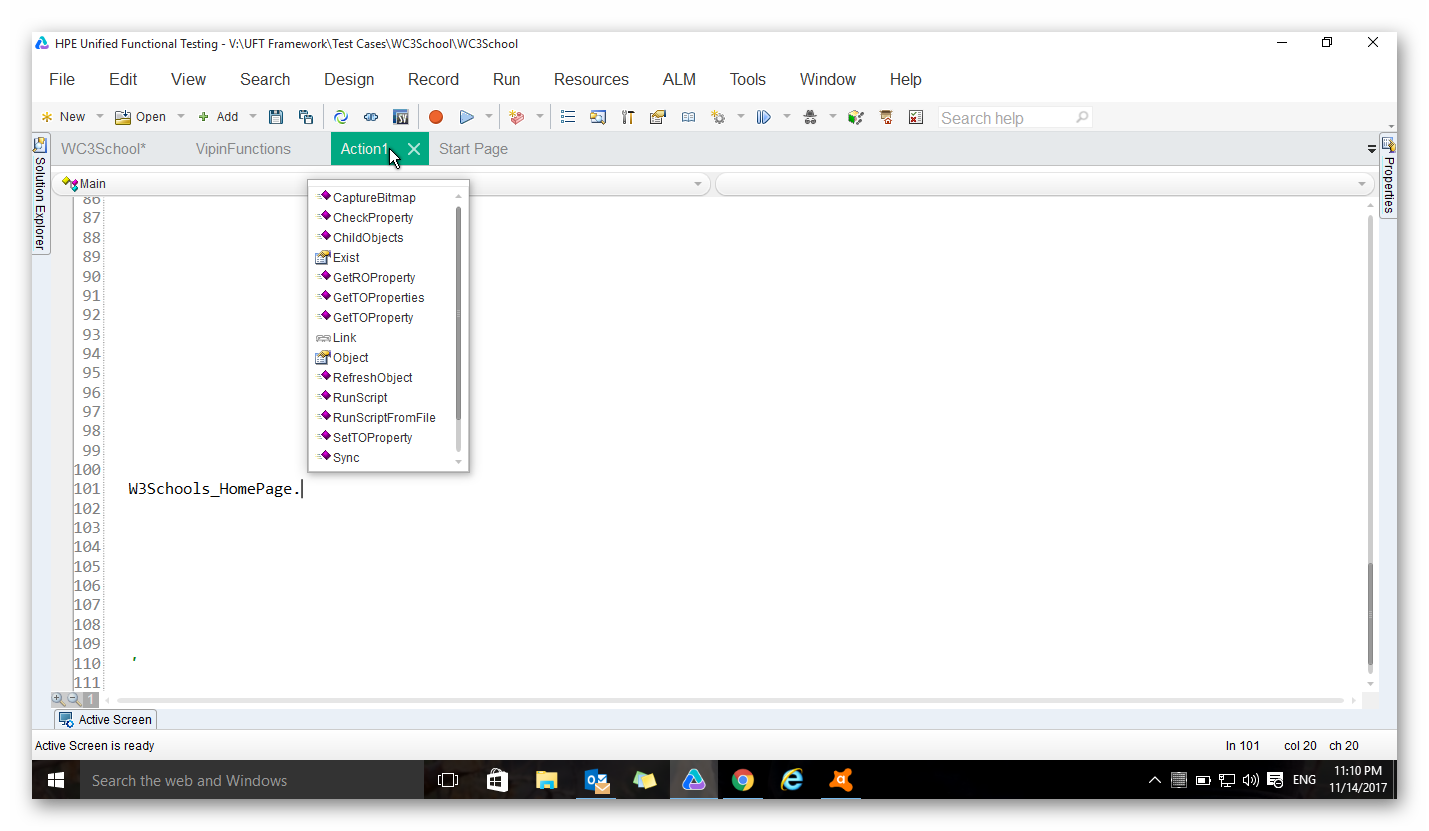The height and width of the screenshot is (831, 1429).
Task: Click the checklist with red X icon
Action: point(915,117)
